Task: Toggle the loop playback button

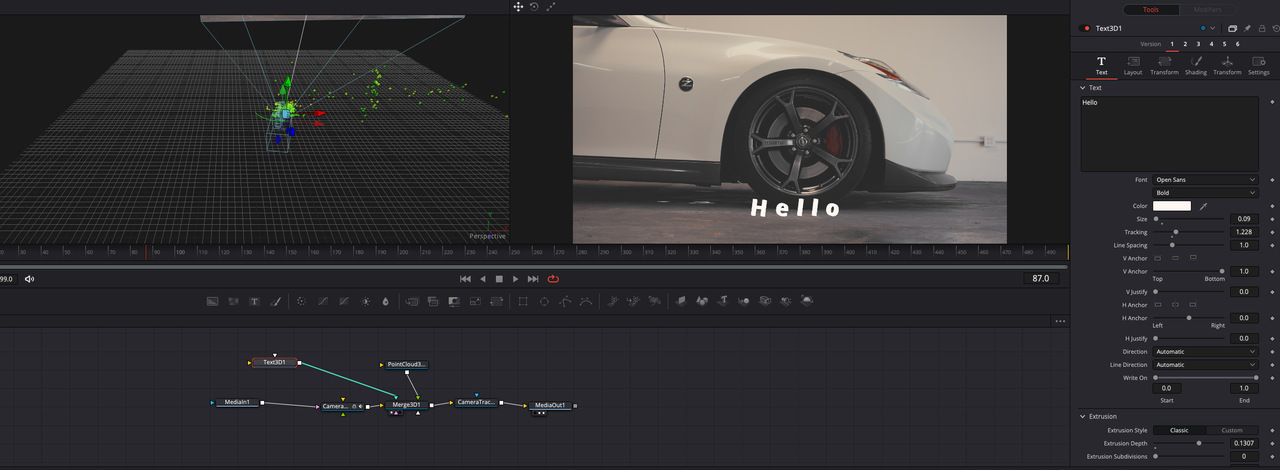Action: (552, 279)
